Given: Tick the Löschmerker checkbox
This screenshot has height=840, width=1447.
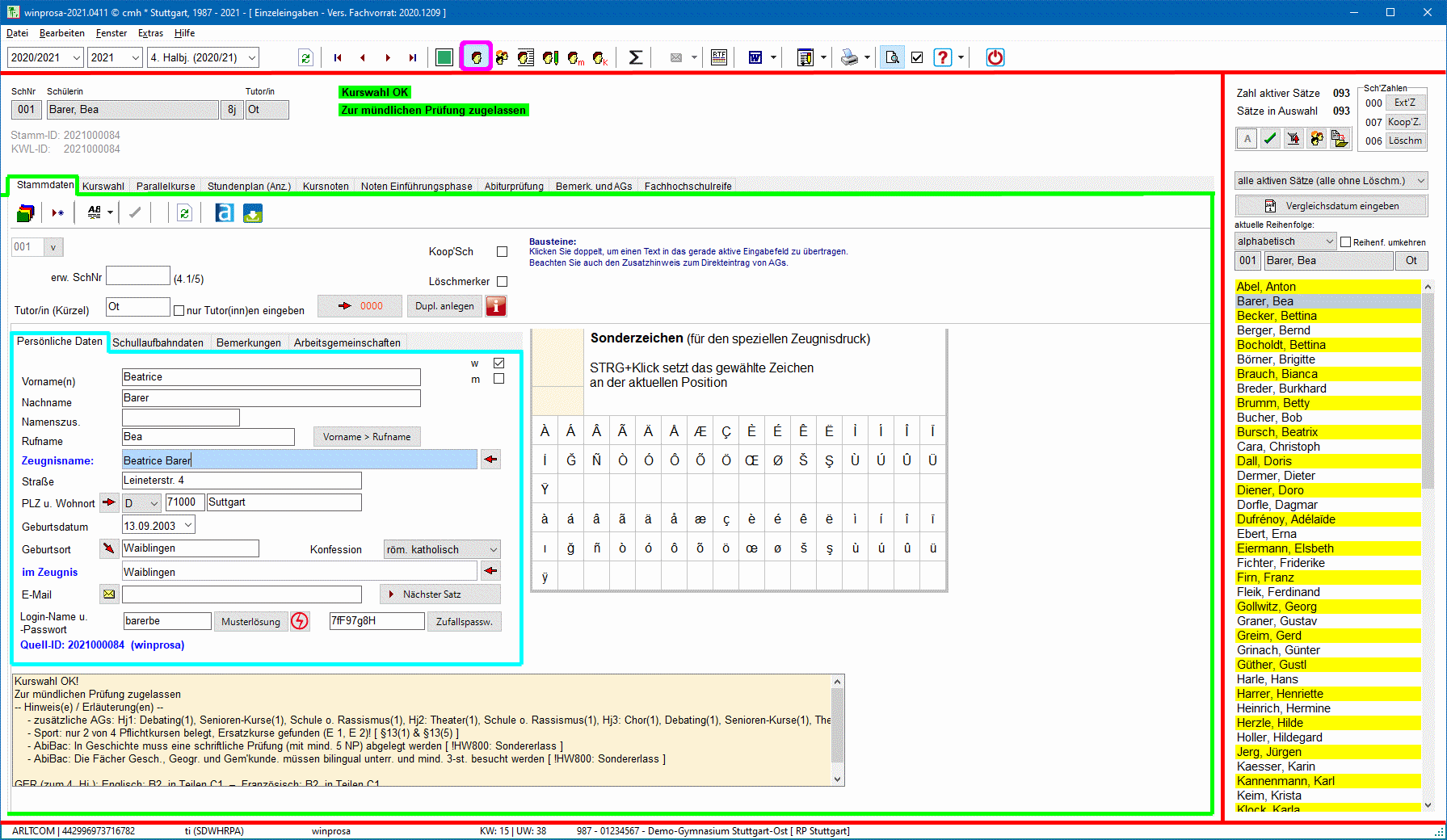Looking at the screenshot, I should 502,282.
